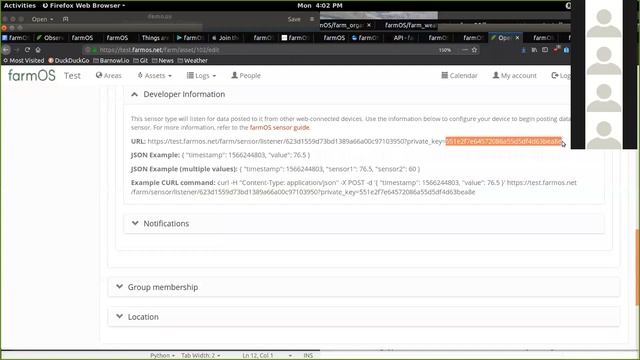
Task: Click the Example CURL command text
Action: tap(354, 187)
